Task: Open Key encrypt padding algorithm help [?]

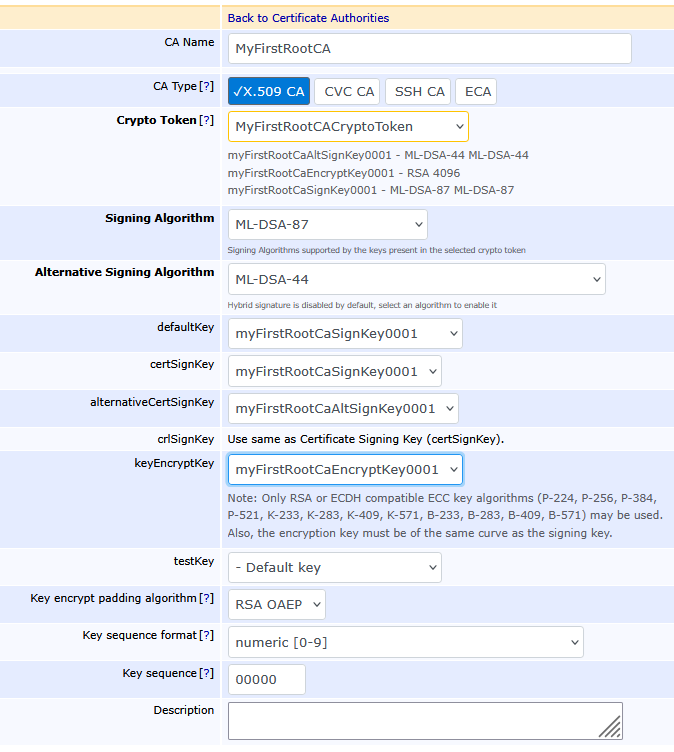Action: click(x=207, y=599)
